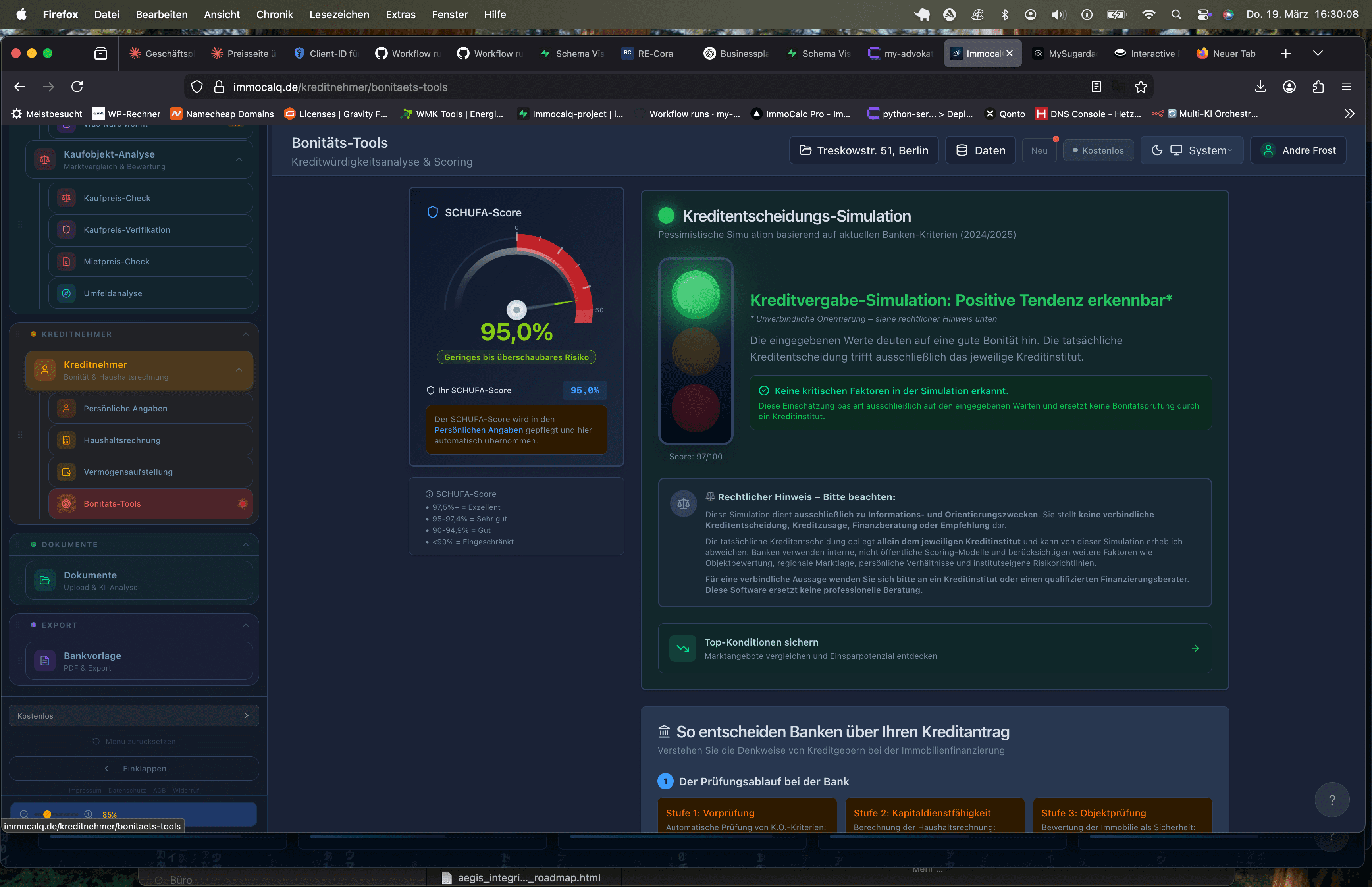Screen dimensions: 1372x887
Task: Follow the Persönlichen Angaben link
Action: [478, 430]
